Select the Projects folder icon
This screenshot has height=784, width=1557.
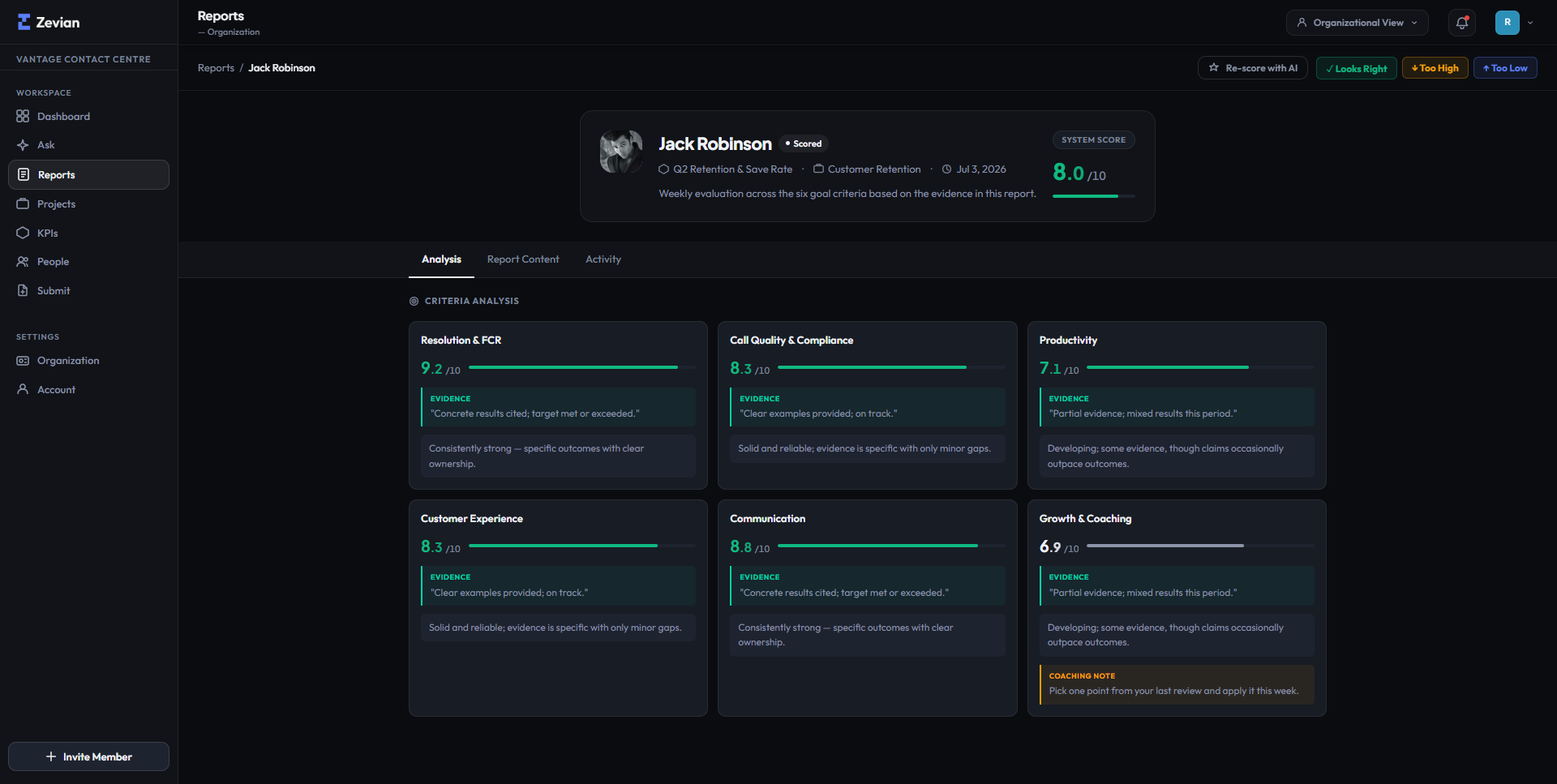click(23, 203)
